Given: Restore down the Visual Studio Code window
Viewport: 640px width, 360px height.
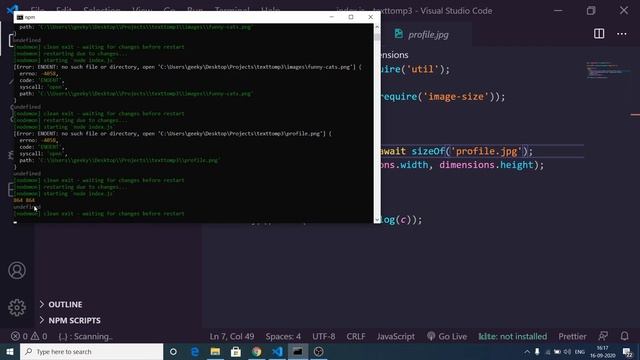Looking at the screenshot, I should [591, 11].
